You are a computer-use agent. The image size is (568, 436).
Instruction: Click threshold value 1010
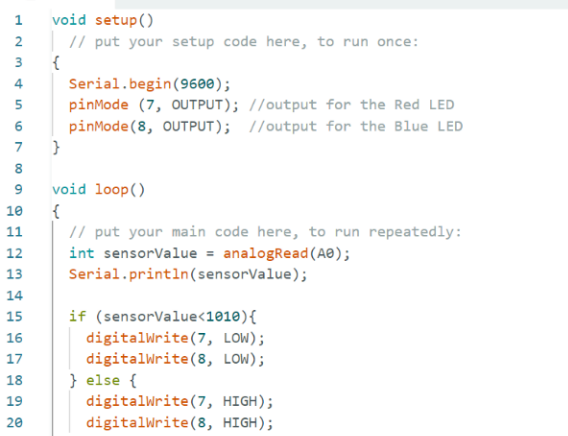click(x=223, y=317)
